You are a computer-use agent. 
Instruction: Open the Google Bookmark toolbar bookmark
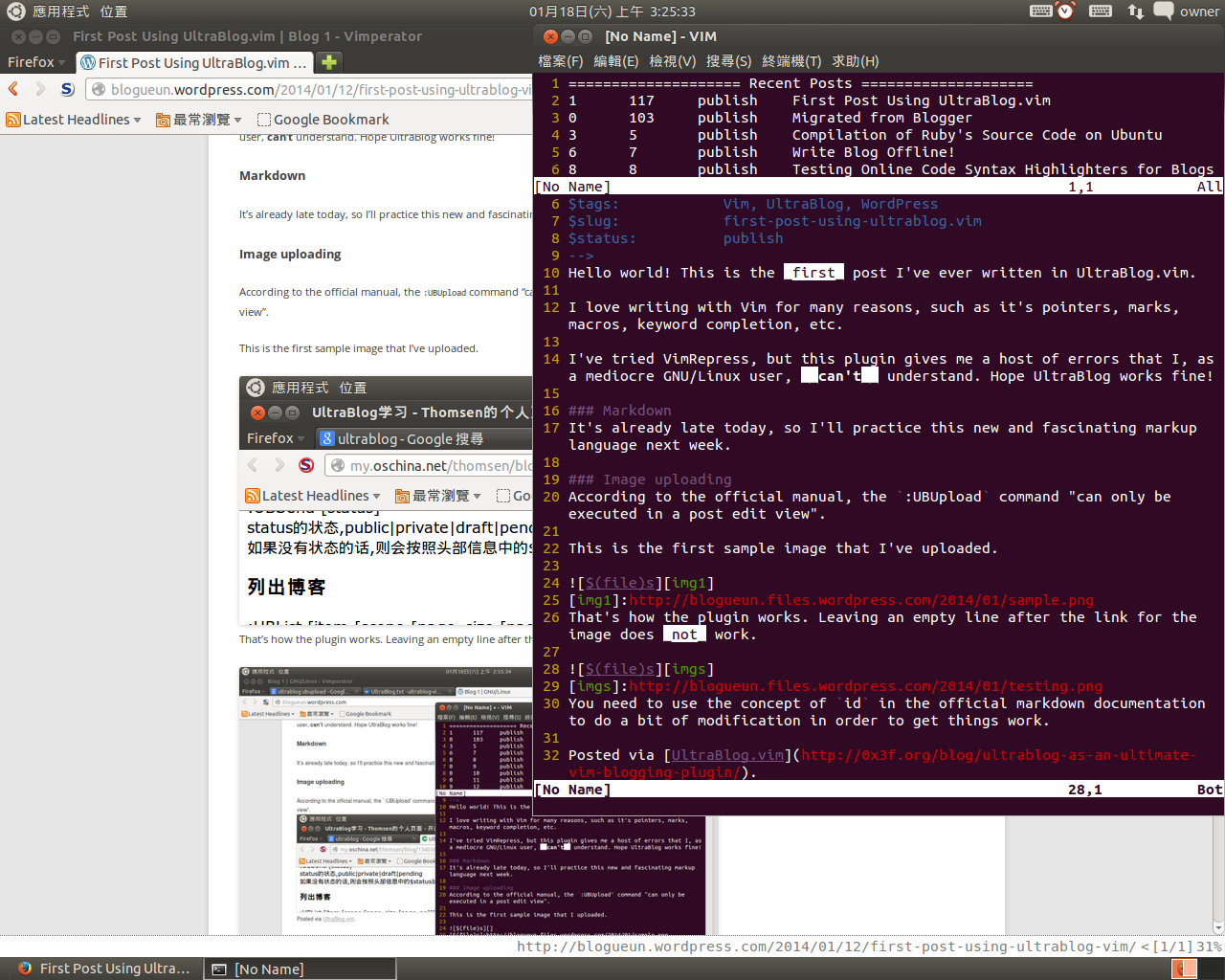[323, 120]
